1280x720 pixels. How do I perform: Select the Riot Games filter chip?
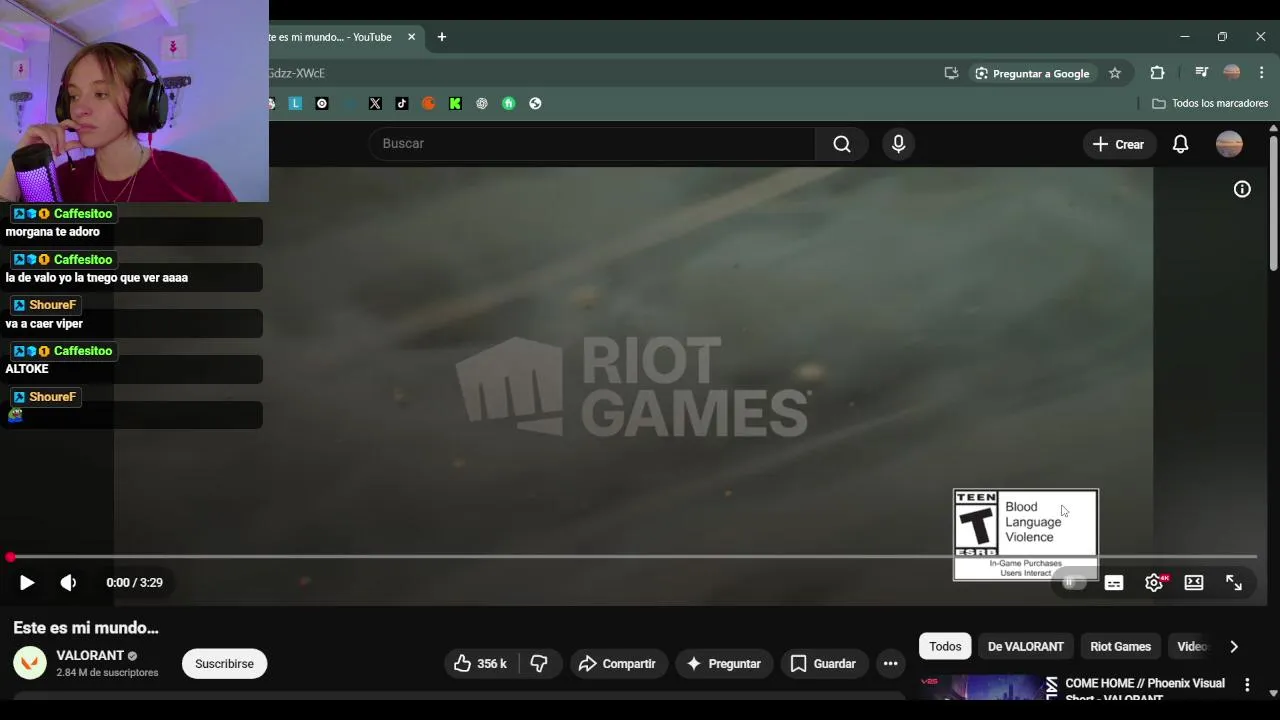1120,647
